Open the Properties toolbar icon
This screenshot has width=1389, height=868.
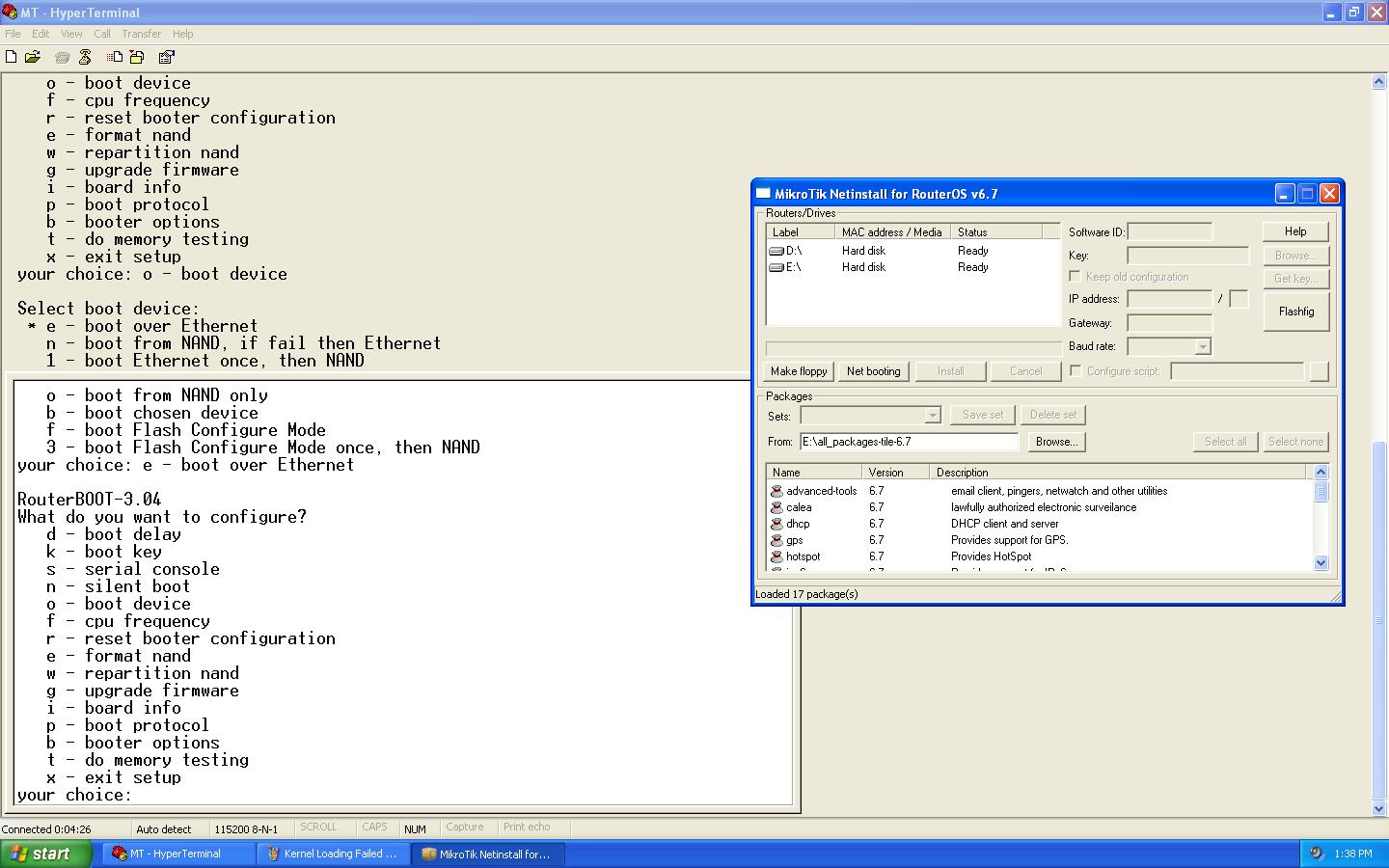[x=166, y=57]
